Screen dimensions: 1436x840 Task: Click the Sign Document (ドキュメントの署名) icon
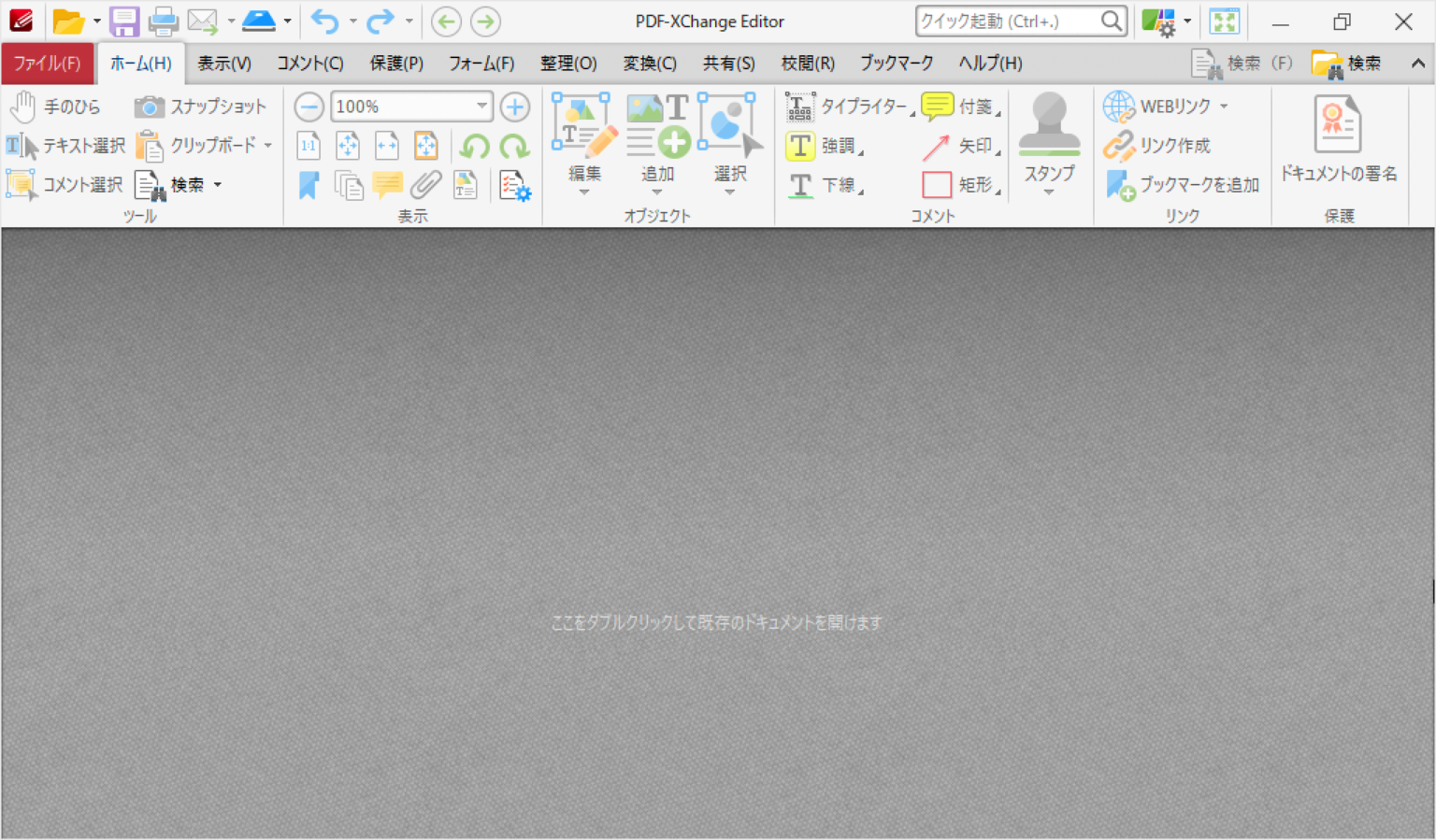click(x=1338, y=140)
